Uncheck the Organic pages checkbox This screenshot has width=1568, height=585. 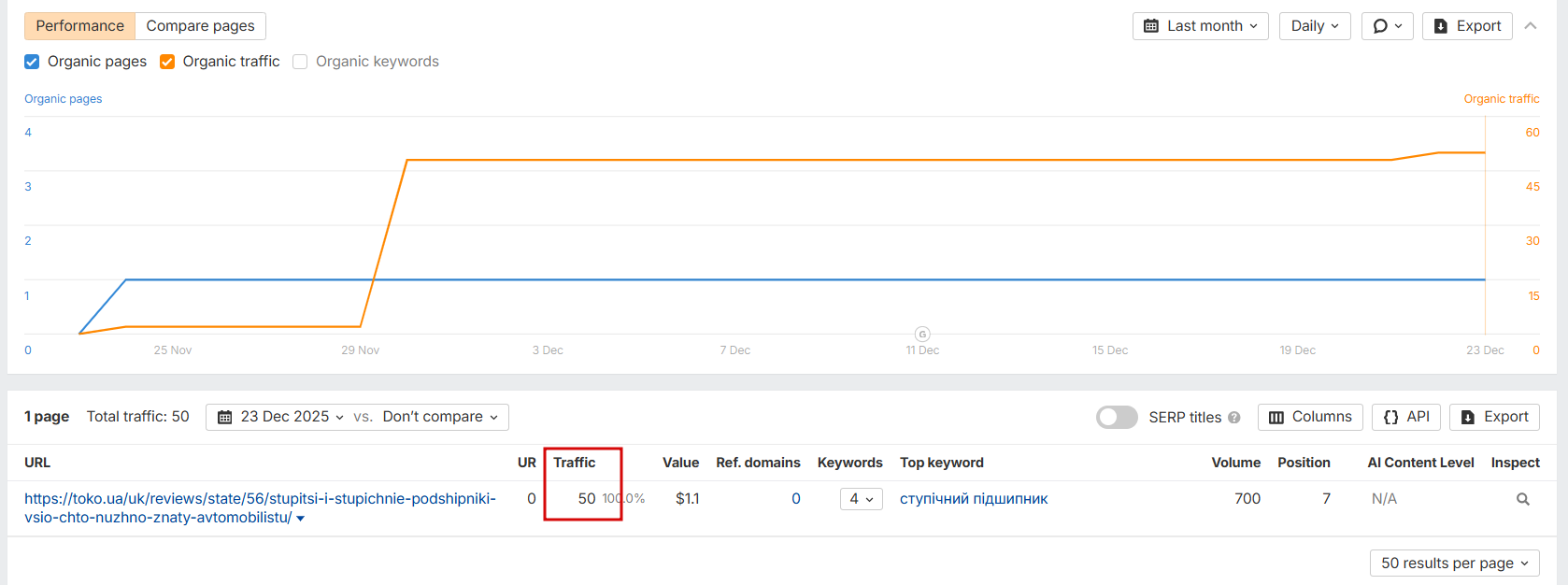tap(32, 62)
